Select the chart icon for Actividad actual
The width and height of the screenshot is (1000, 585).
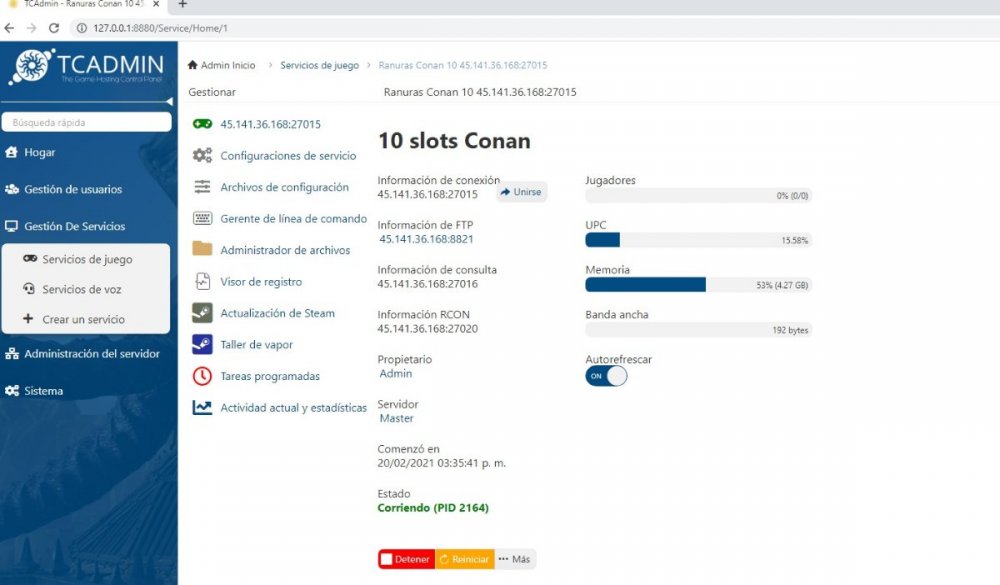(202, 408)
